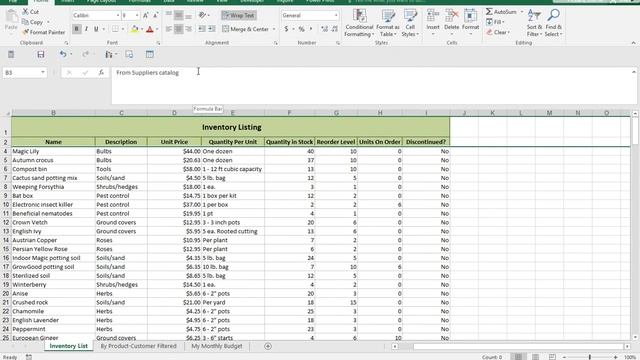Click inside the formula bar text

(x=147, y=73)
